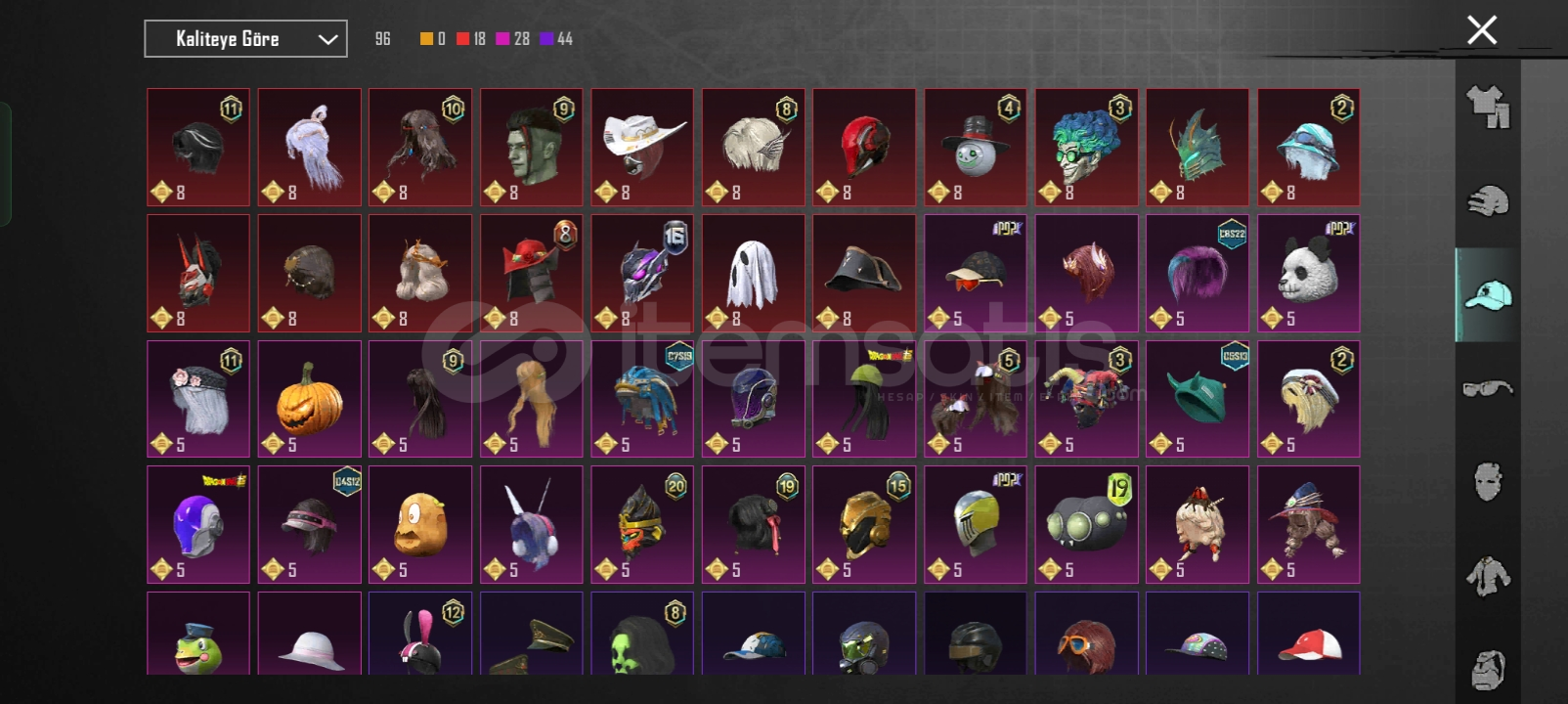Select the yellow knight helmet item

976,525
